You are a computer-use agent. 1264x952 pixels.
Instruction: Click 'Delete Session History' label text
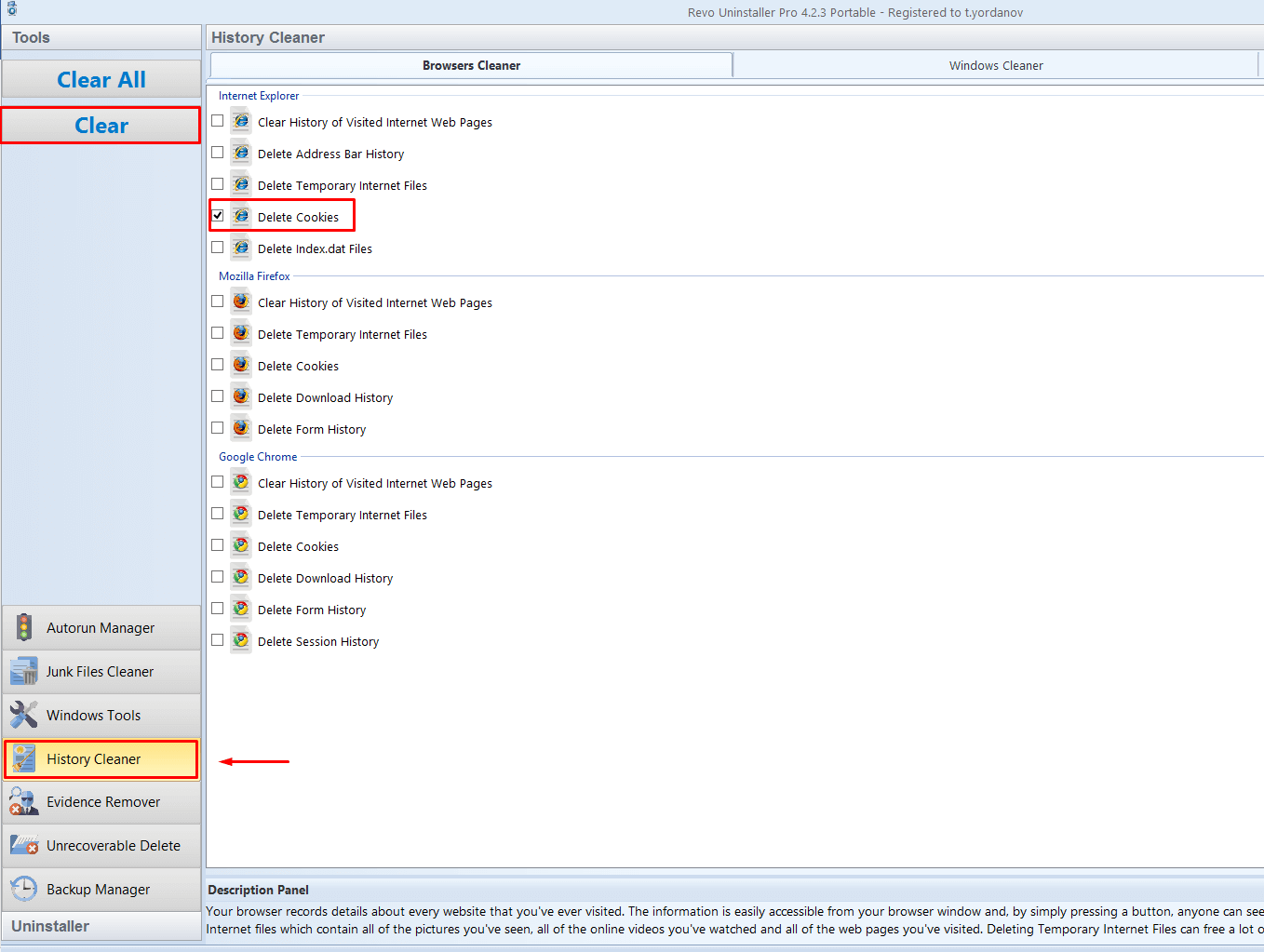pyautogui.click(x=318, y=641)
